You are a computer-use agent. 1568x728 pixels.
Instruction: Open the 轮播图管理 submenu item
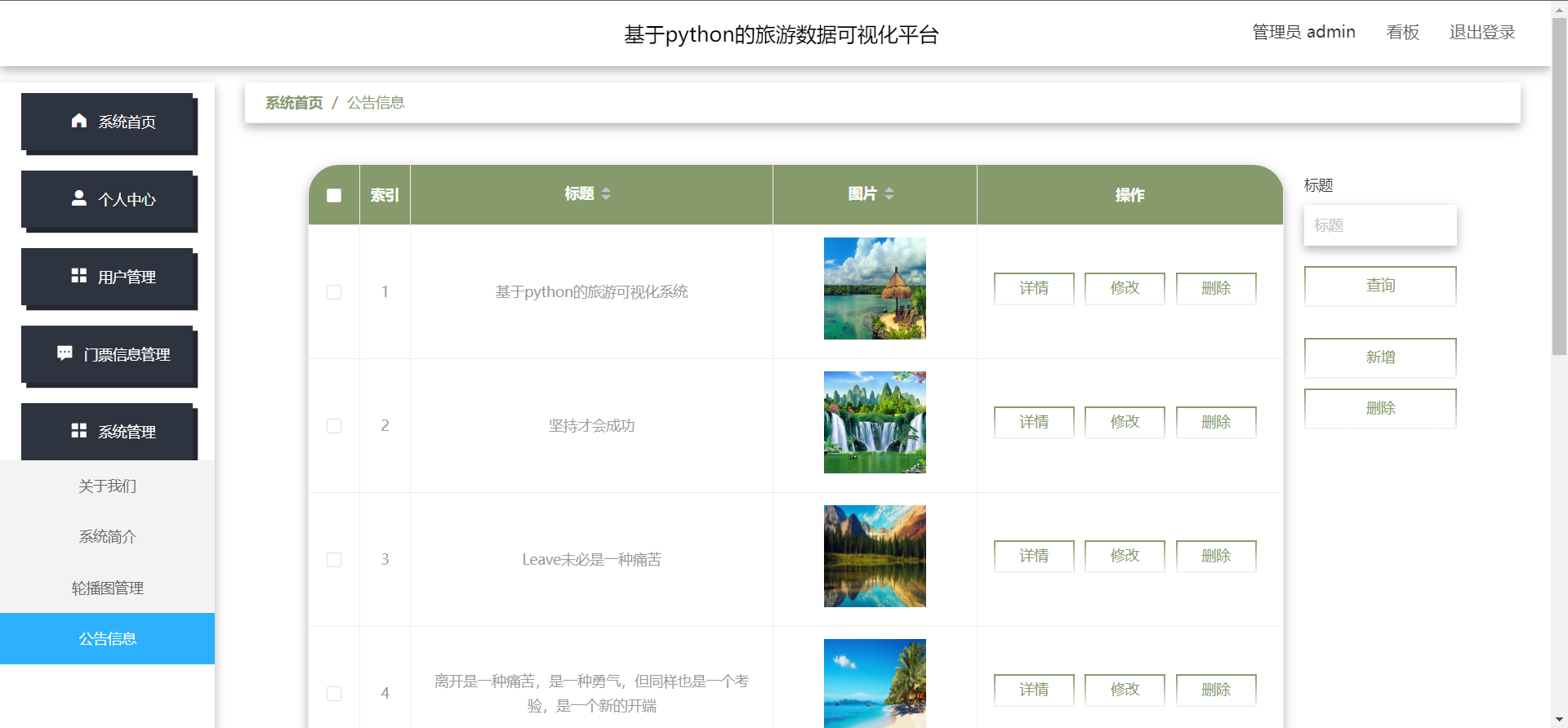107,588
